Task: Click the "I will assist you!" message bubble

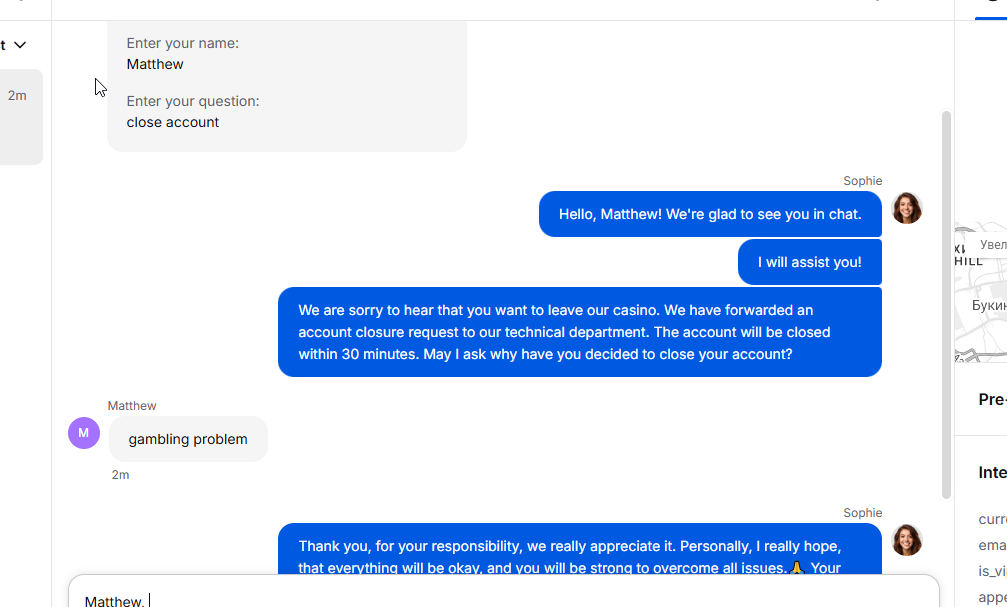Action: 810,262
